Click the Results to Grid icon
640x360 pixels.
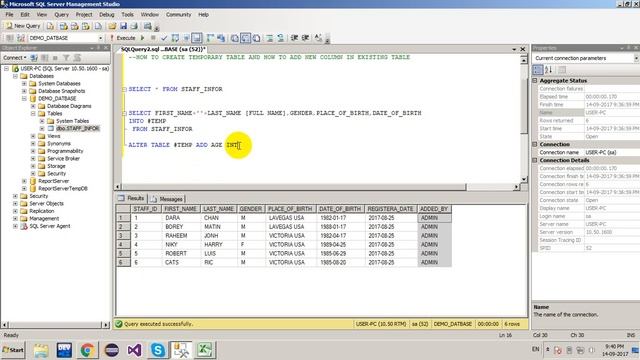(x=245, y=38)
